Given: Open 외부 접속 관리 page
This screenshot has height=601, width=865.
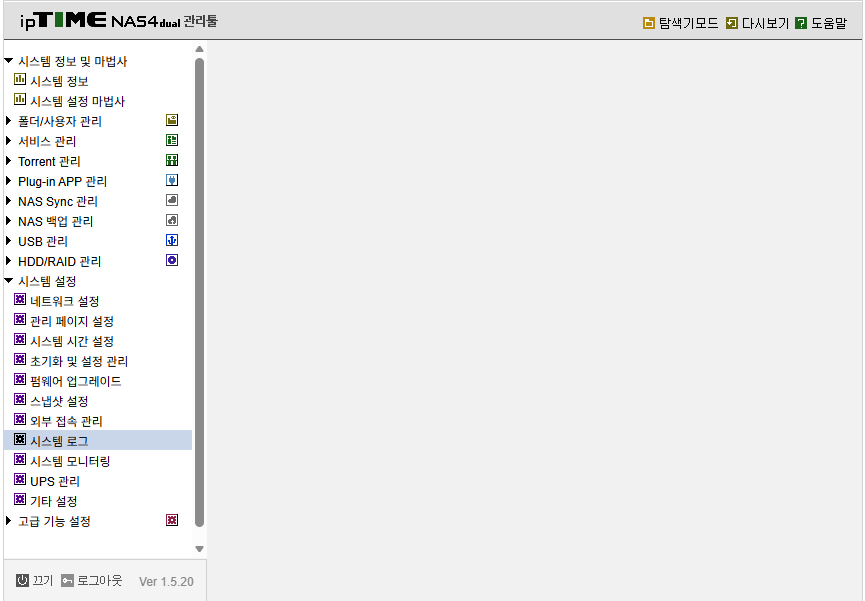Looking at the screenshot, I should [66, 422].
